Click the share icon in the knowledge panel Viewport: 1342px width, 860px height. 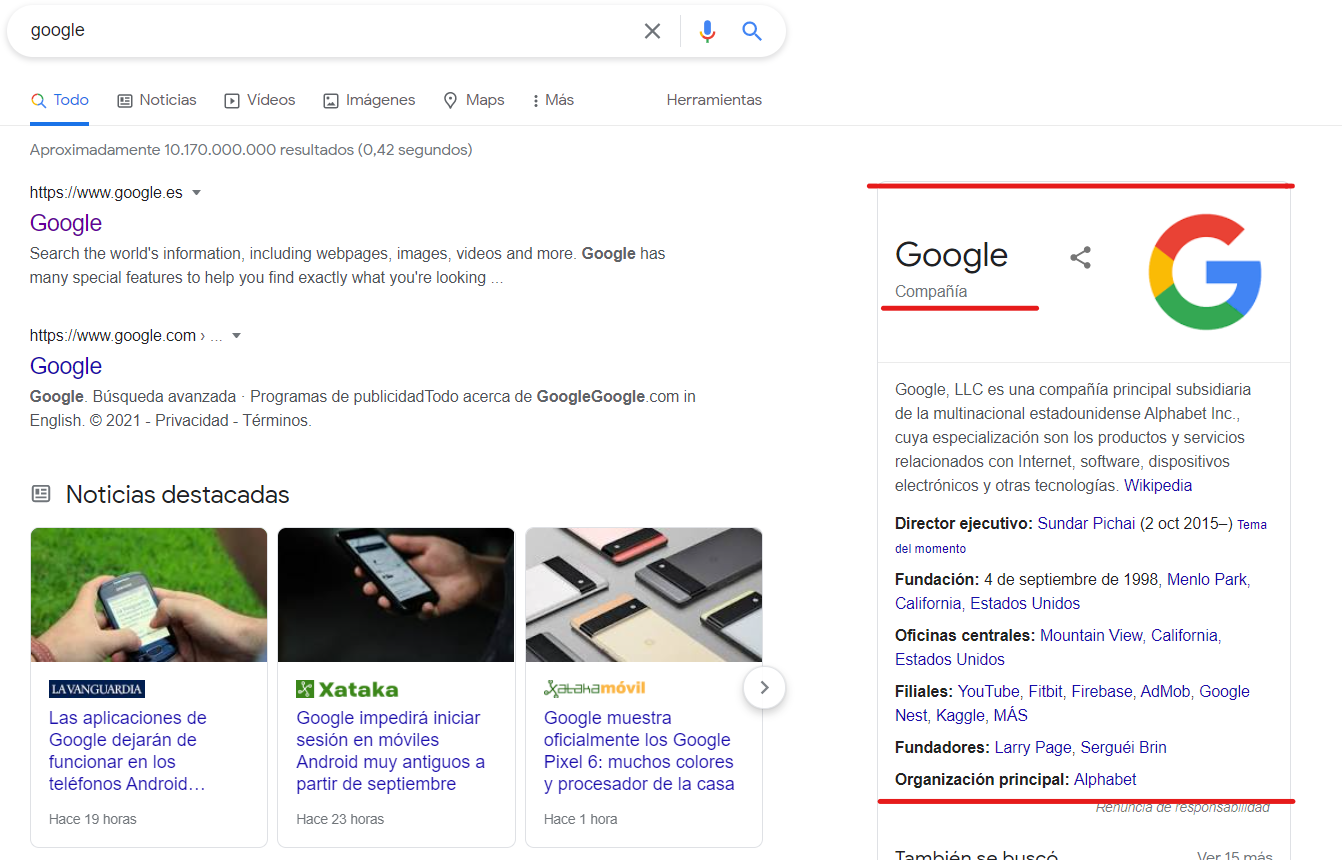pyautogui.click(x=1081, y=257)
